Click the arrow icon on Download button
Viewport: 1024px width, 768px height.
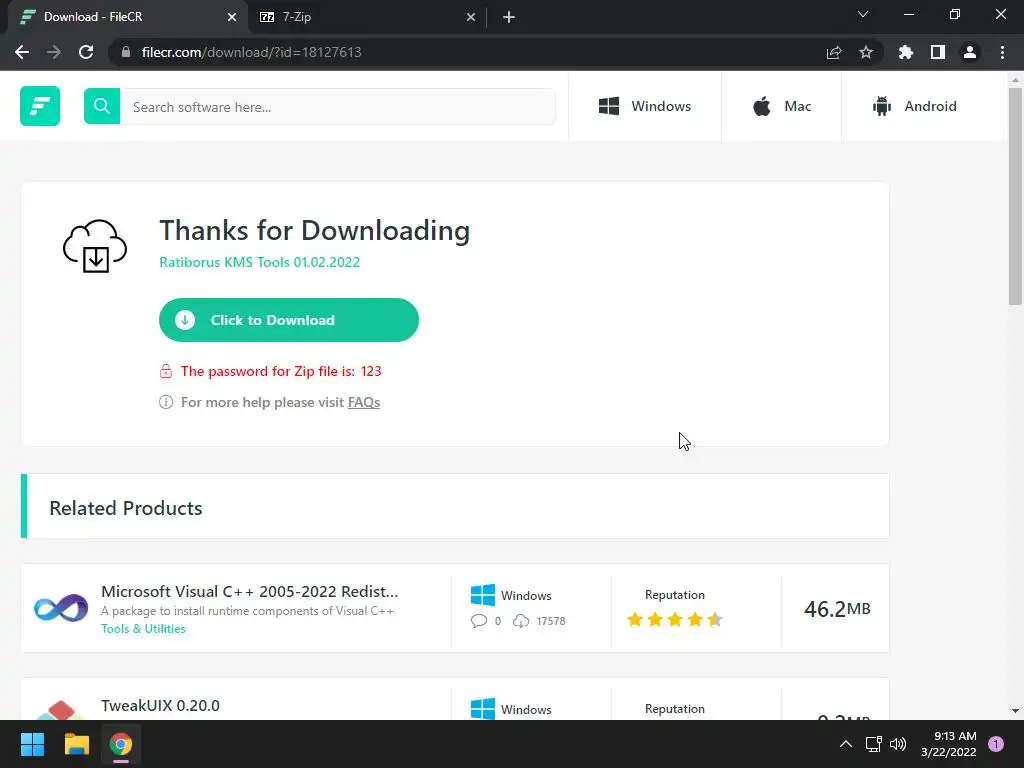point(185,320)
